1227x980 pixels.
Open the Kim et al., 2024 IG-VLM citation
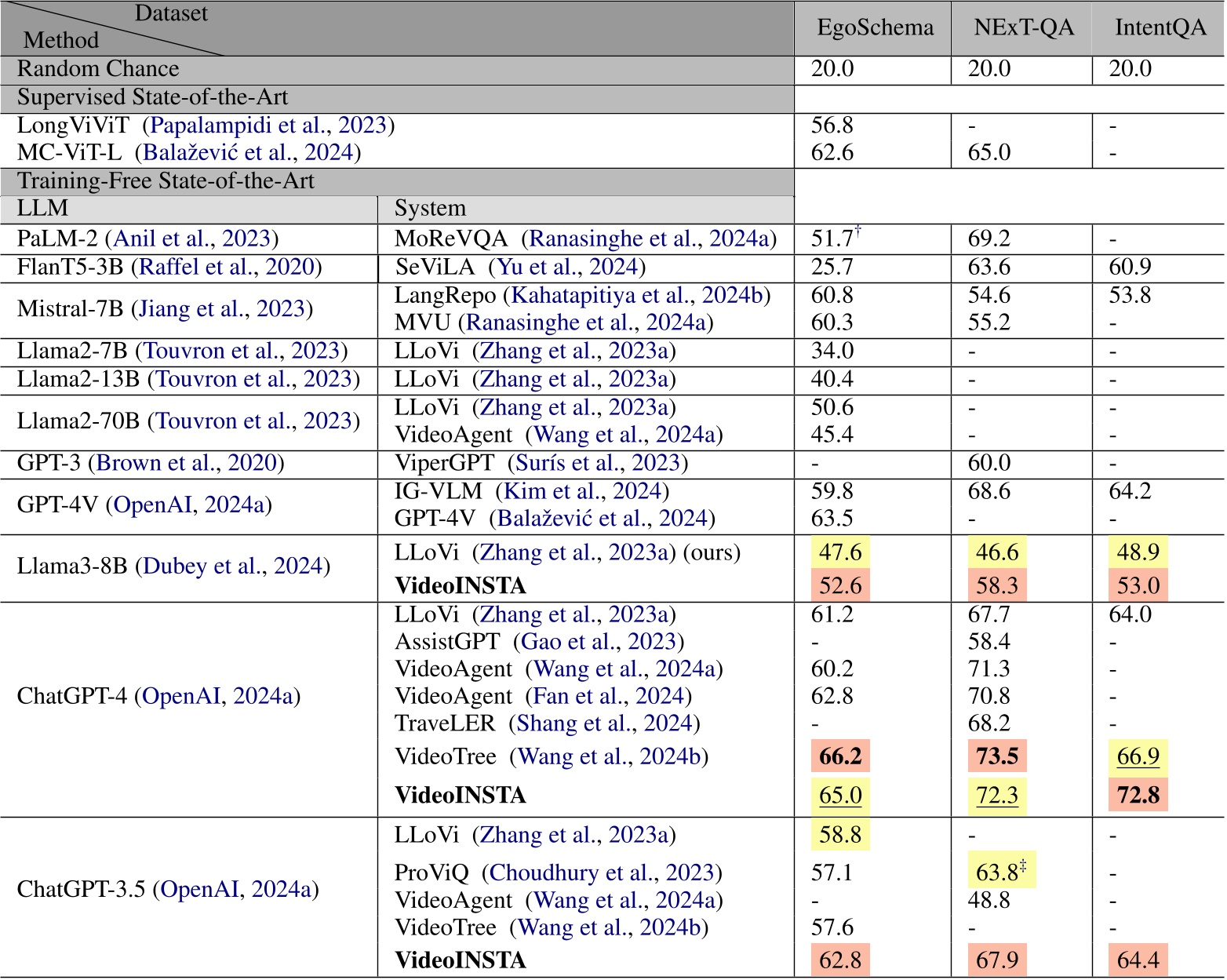click(x=582, y=491)
